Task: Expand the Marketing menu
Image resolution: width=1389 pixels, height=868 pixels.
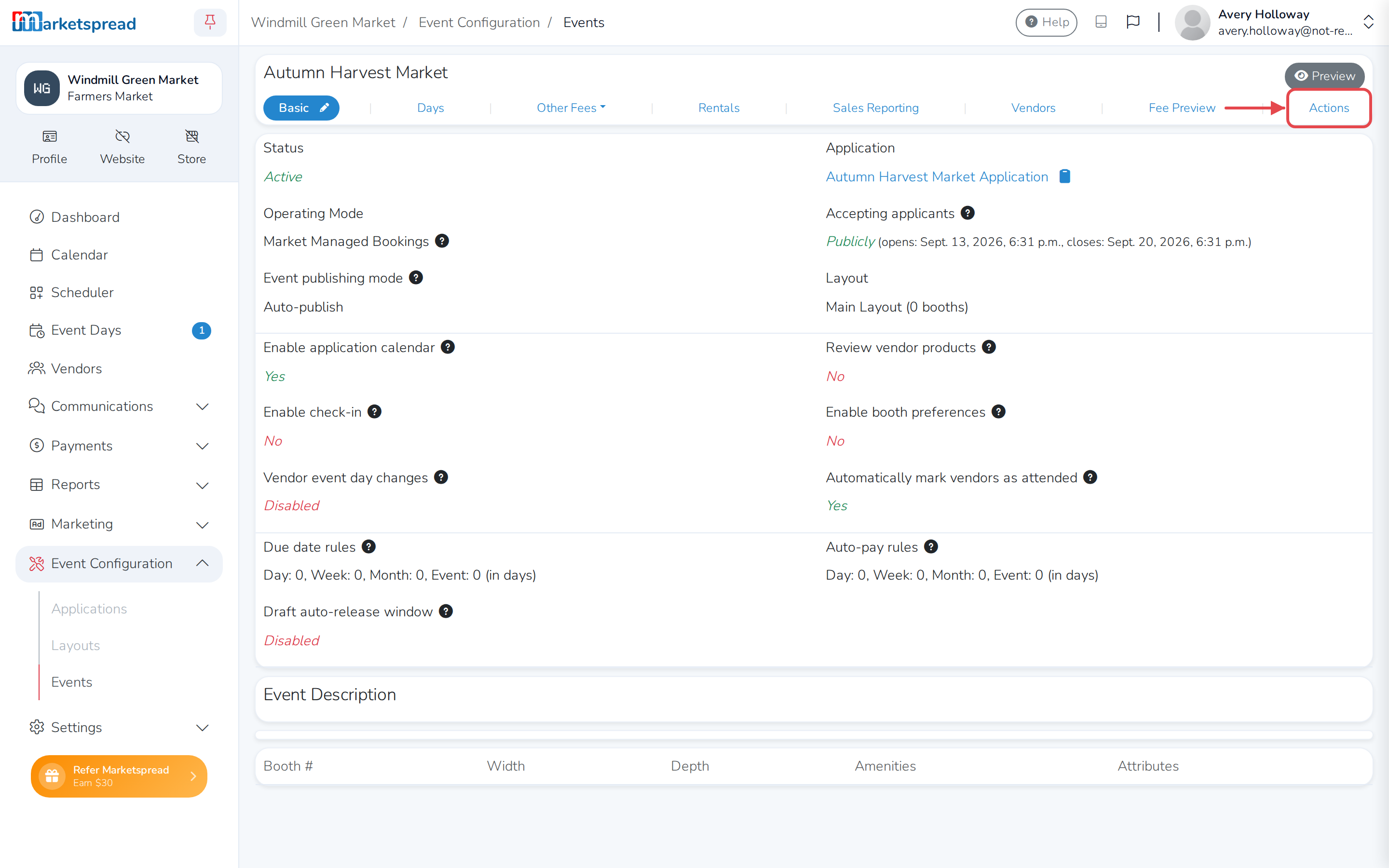Action: pyautogui.click(x=119, y=524)
